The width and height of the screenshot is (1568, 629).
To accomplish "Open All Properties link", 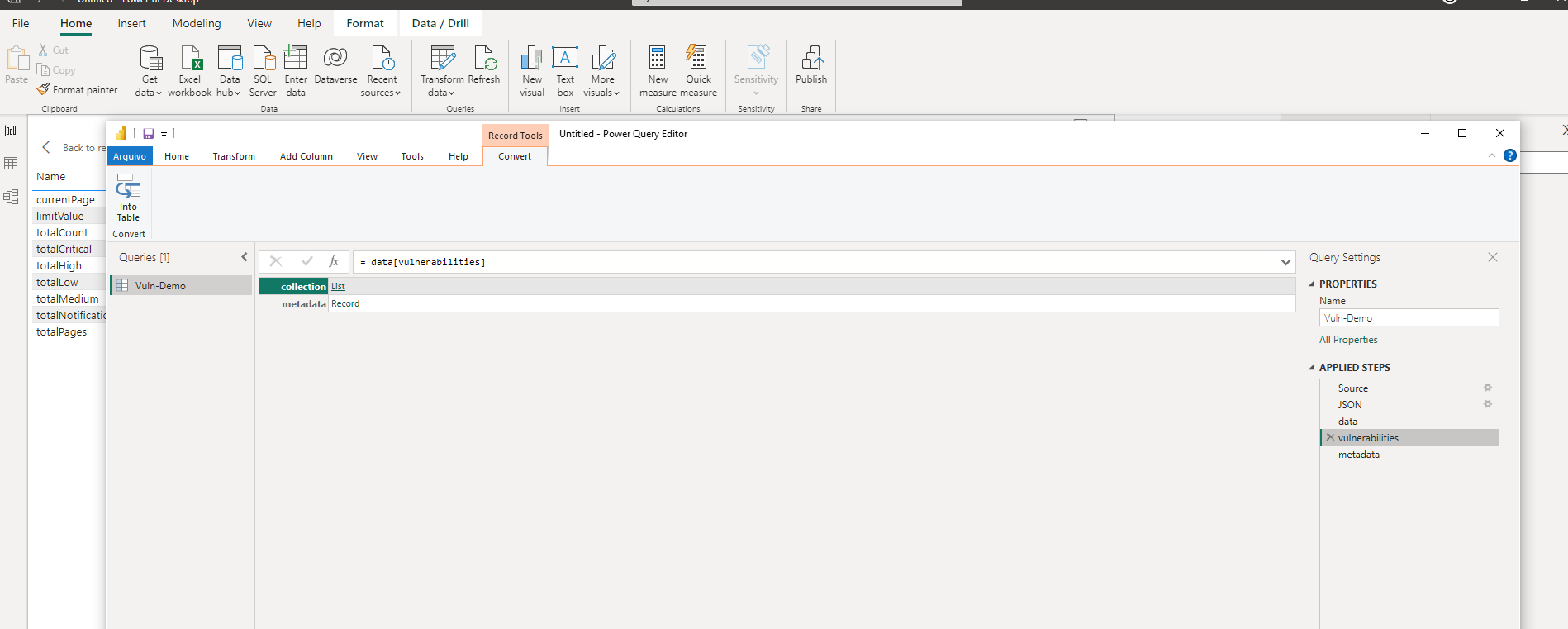I will (1348, 340).
